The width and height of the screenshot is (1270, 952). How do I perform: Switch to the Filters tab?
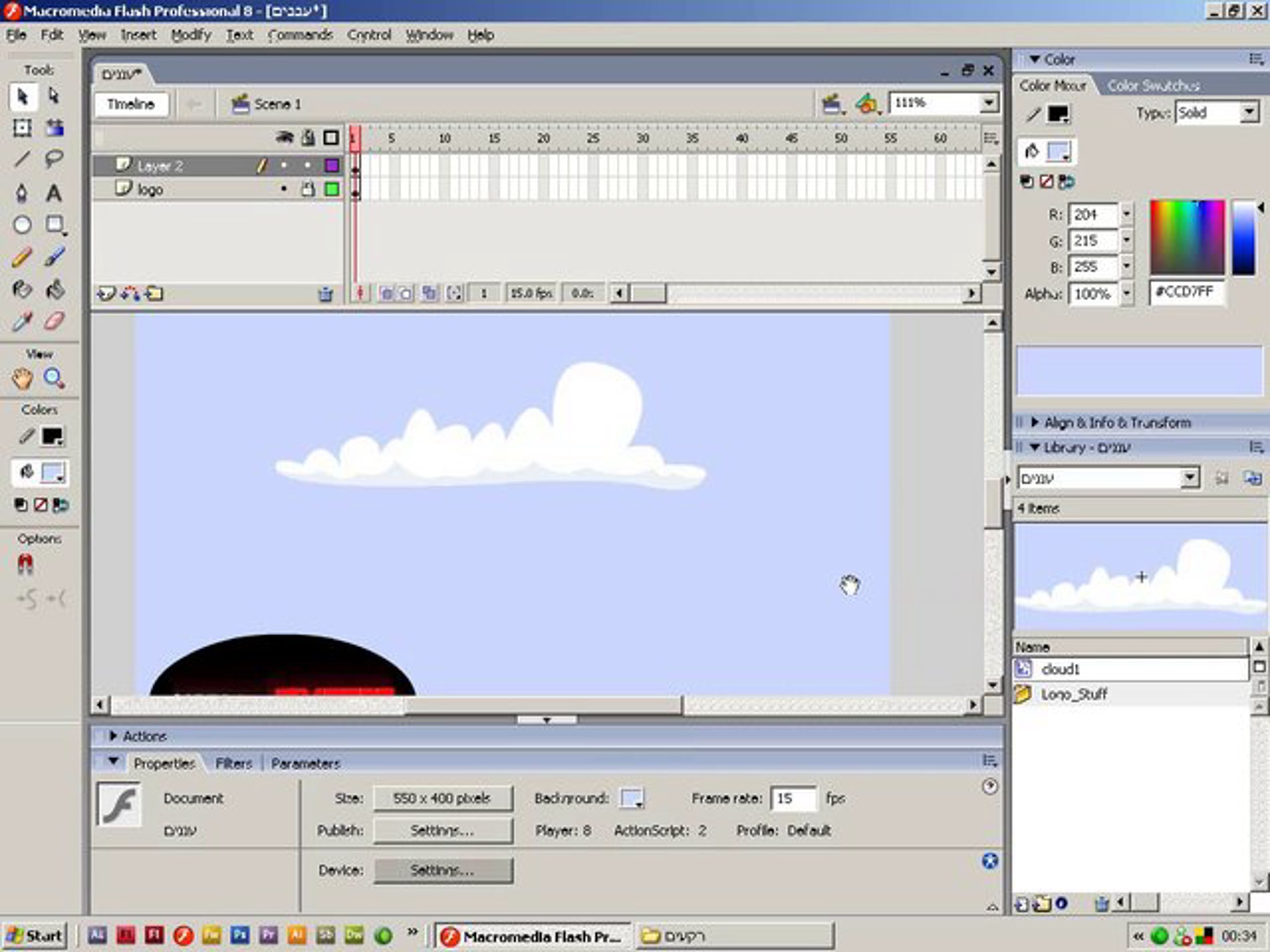(234, 763)
